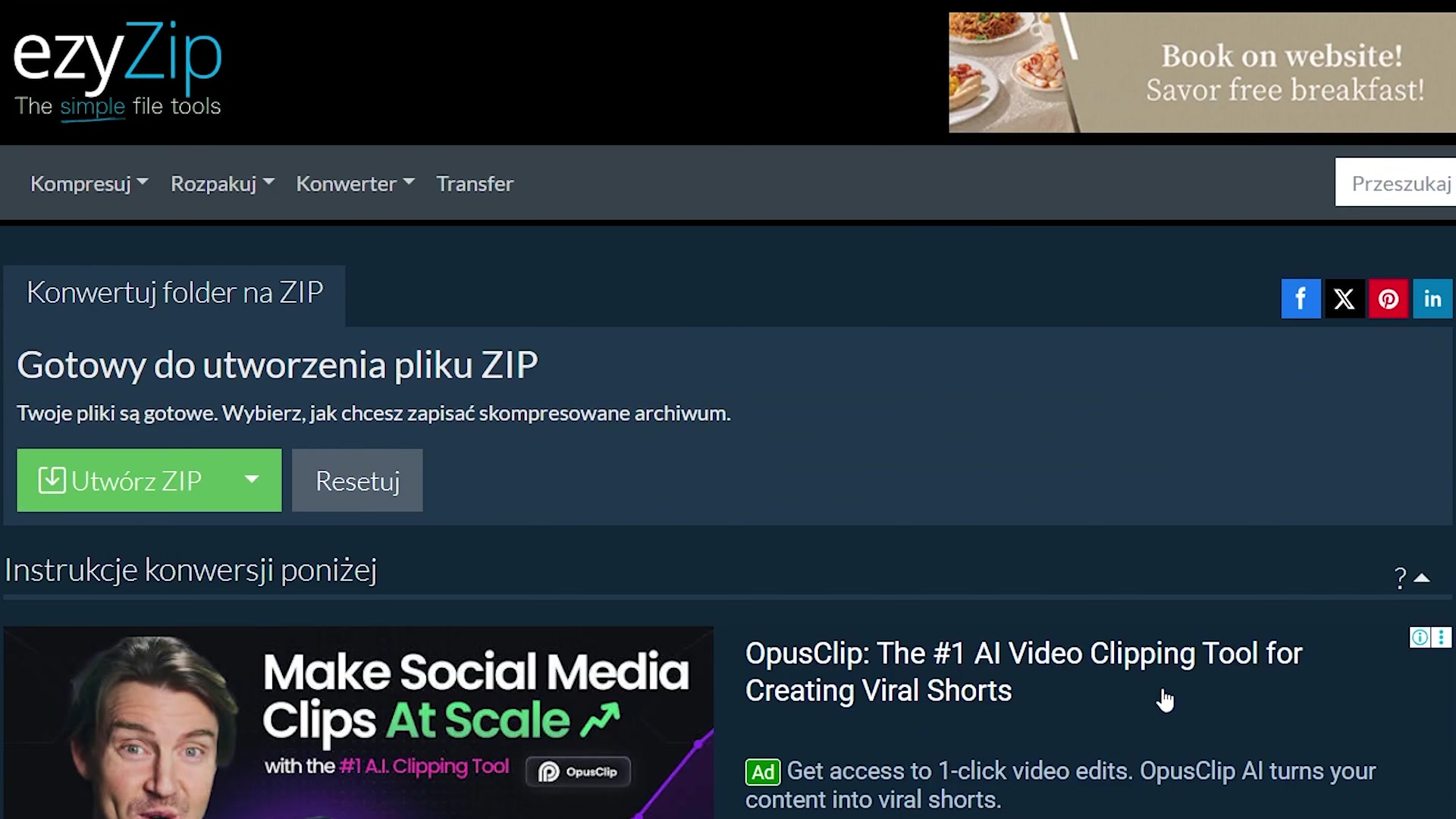Share the page on Facebook
Viewport: 1456px width, 819px height.
tap(1301, 298)
